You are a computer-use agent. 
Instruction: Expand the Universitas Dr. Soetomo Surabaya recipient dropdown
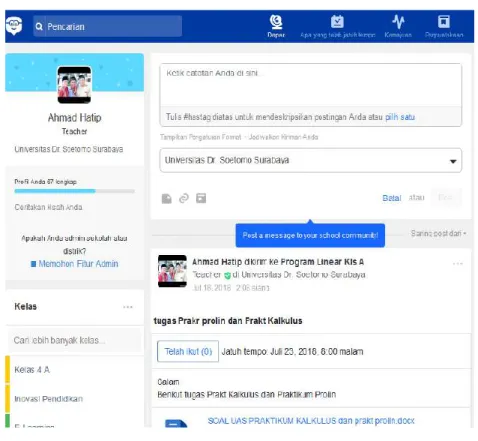[311, 160]
